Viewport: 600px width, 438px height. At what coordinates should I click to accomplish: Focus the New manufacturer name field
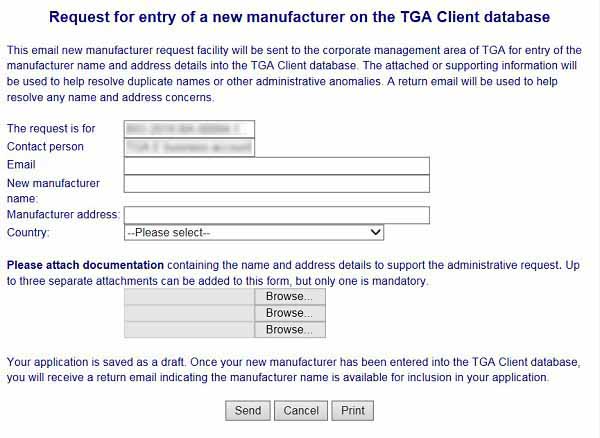[x=276, y=184]
